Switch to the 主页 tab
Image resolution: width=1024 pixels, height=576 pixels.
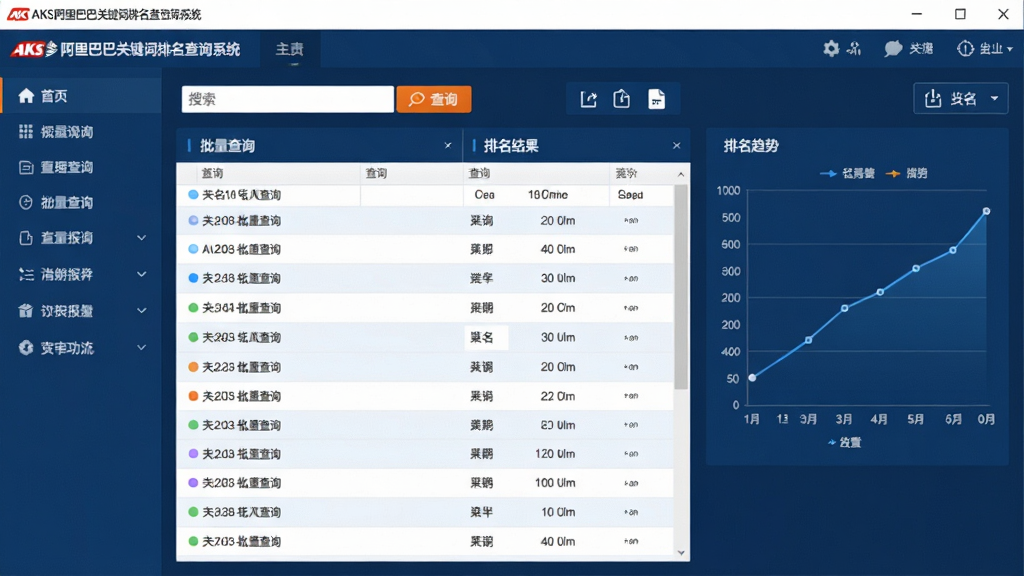290,49
